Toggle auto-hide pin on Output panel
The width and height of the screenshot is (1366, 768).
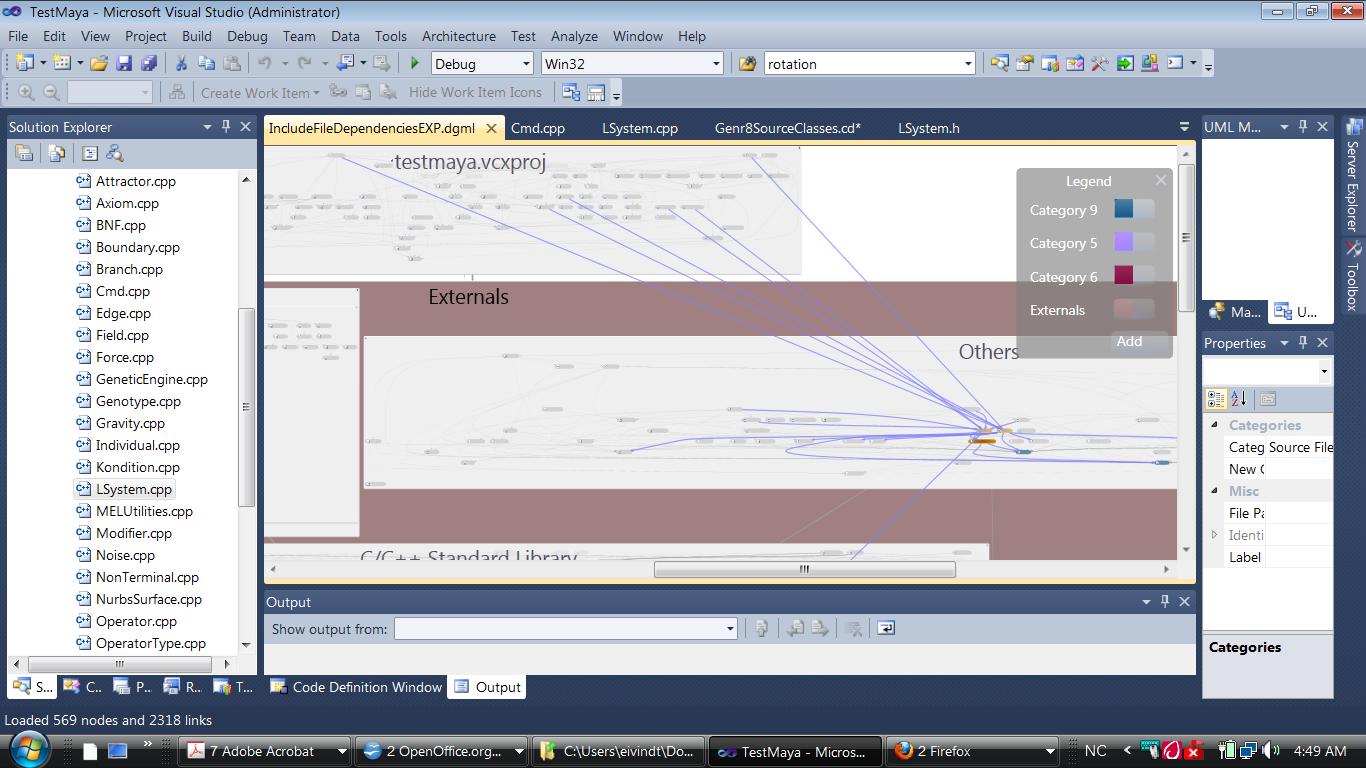[x=1165, y=601]
